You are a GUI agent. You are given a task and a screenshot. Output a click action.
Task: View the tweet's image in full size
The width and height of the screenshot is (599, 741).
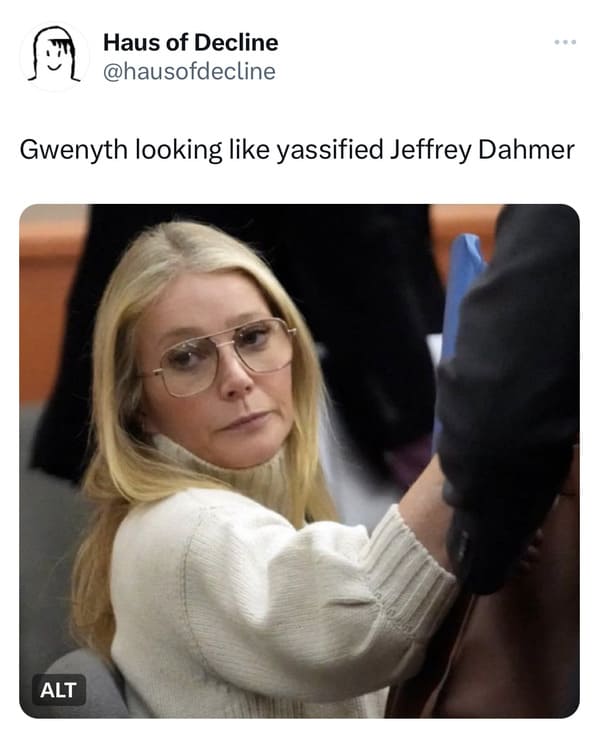point(300,461)
